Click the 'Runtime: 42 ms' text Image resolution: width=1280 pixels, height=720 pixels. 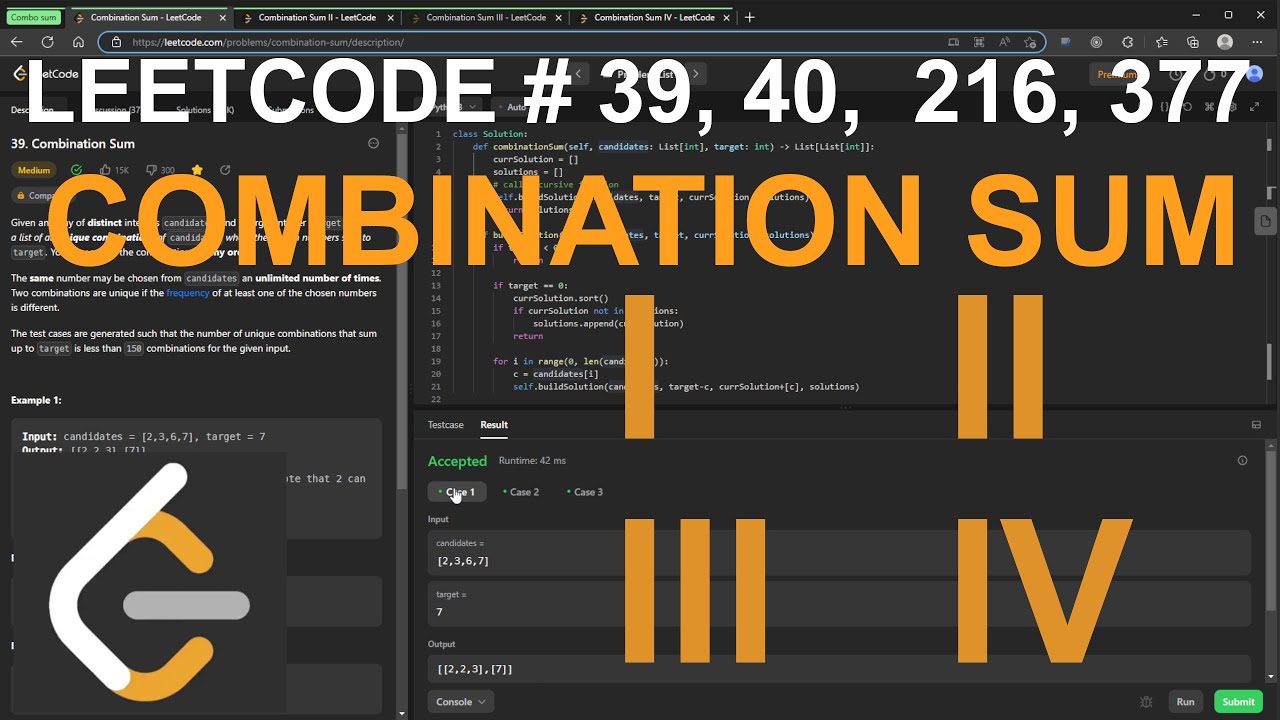click(532, 461)
